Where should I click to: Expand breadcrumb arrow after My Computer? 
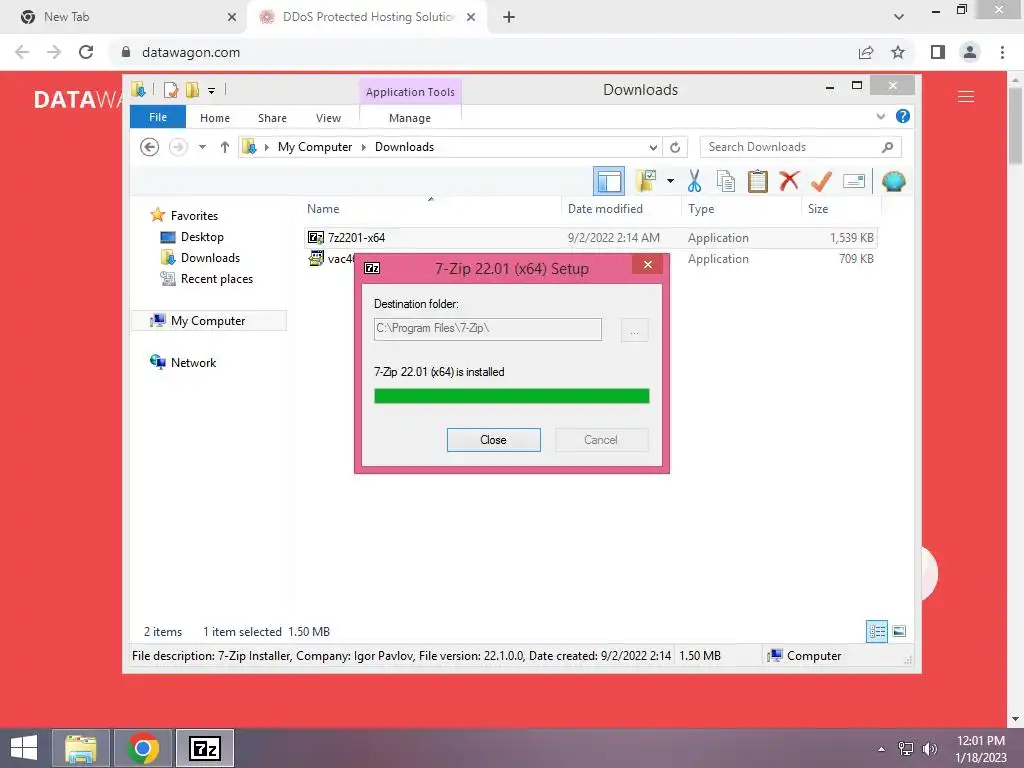[364, 148]
